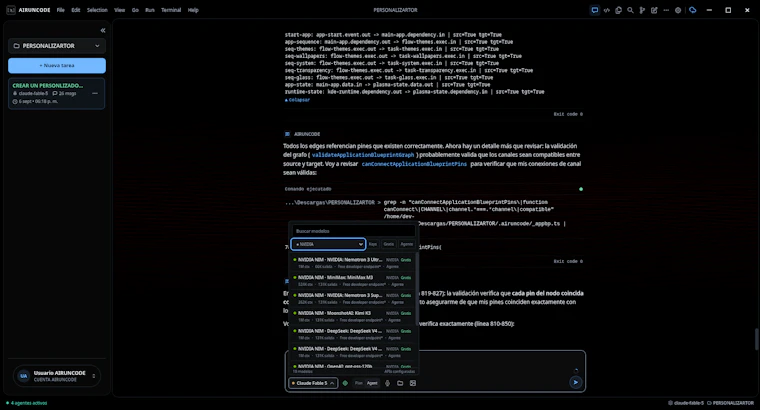Open the Selection menu
760x410 pixels.
point(97,10)
